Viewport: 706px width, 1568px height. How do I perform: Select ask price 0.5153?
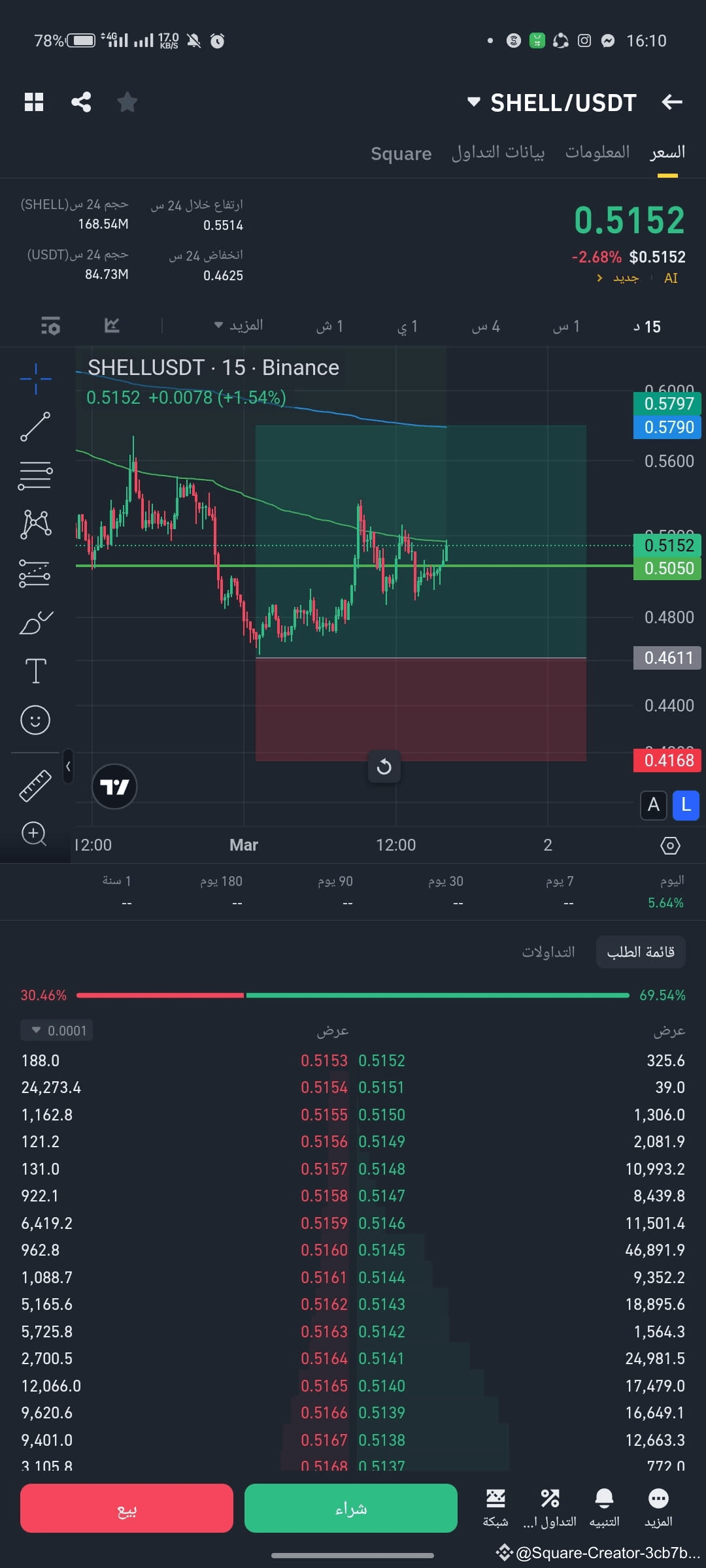click(x=324, y=1060)
